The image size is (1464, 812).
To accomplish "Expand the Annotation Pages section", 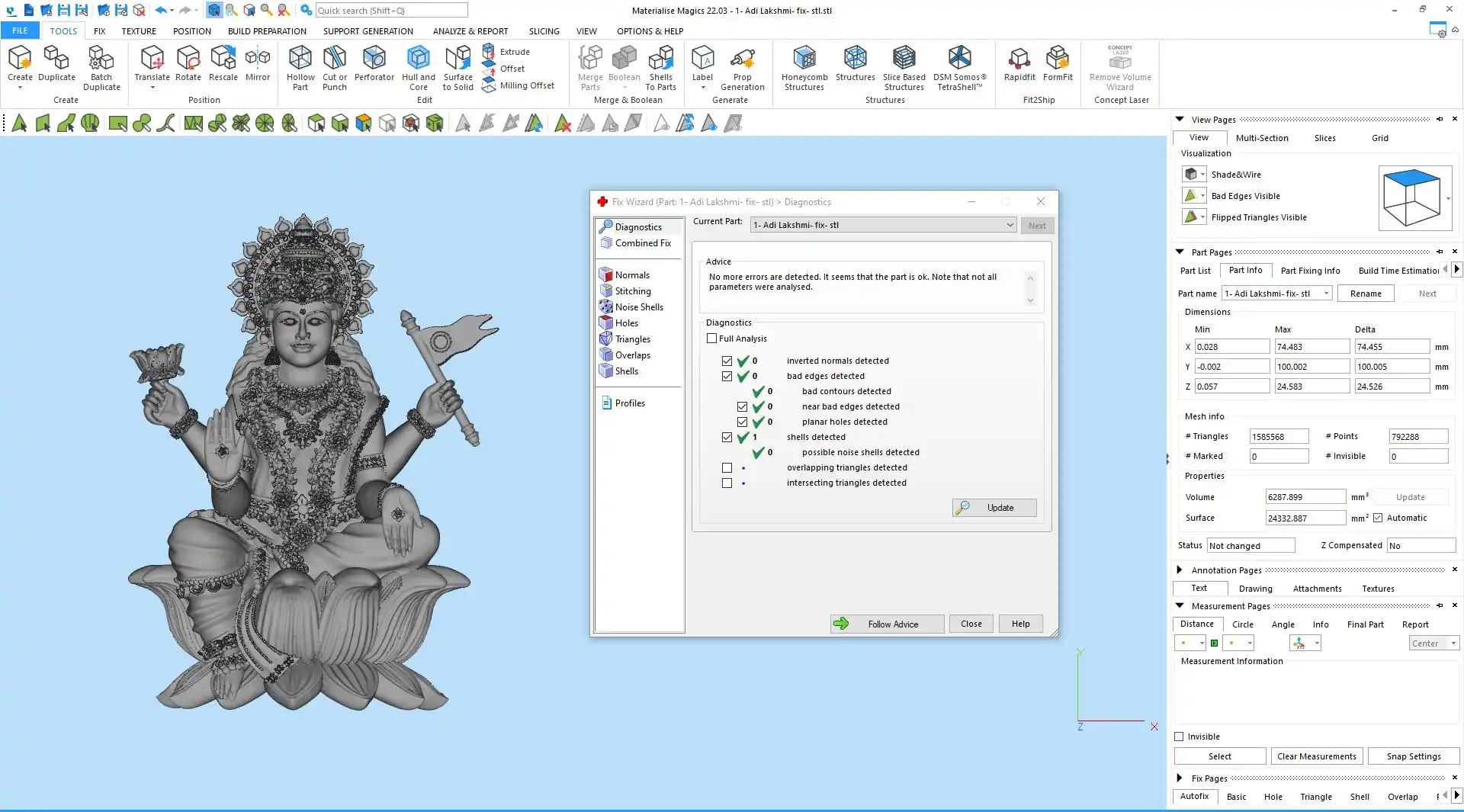I will click(1180, 570).
